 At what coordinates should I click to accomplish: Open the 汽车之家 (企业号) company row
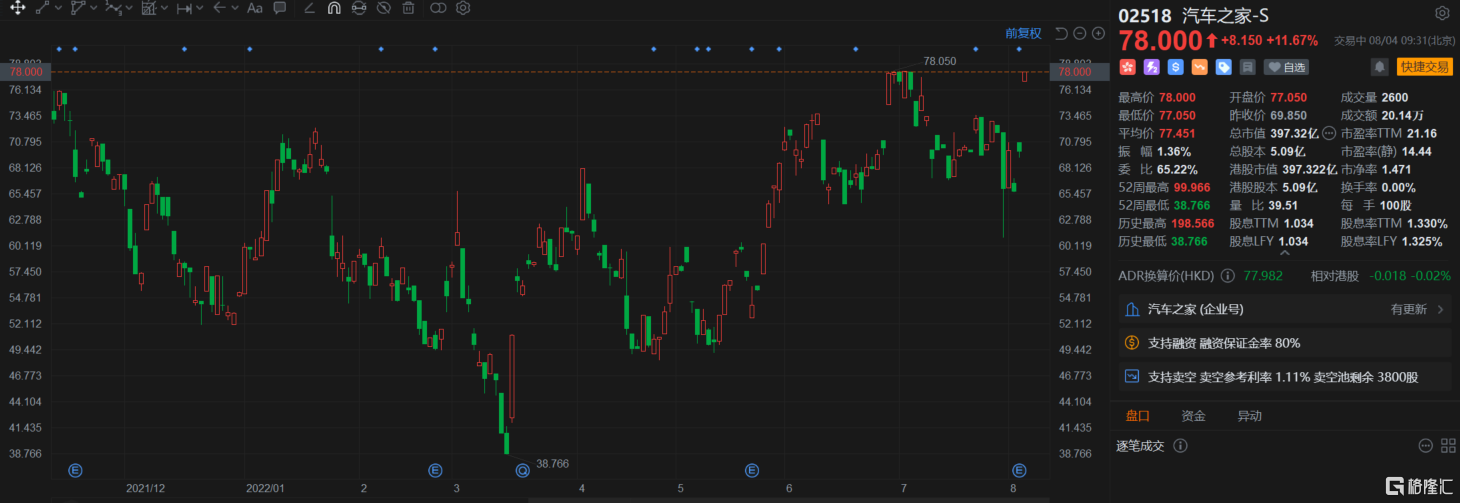click(1285, 309)
